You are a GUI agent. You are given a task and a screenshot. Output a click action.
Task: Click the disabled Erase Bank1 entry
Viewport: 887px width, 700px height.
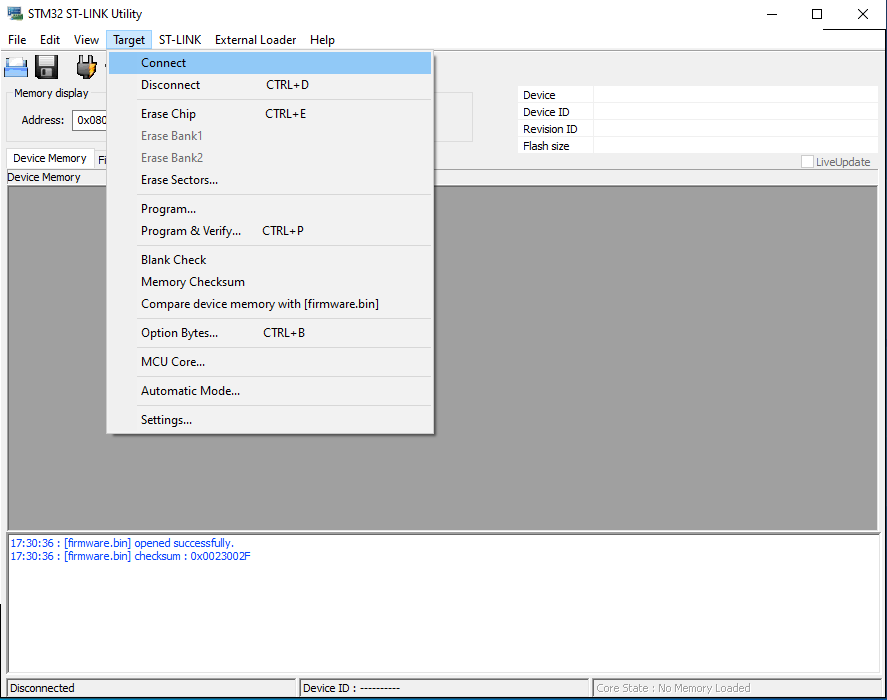(x=270, y=136)
